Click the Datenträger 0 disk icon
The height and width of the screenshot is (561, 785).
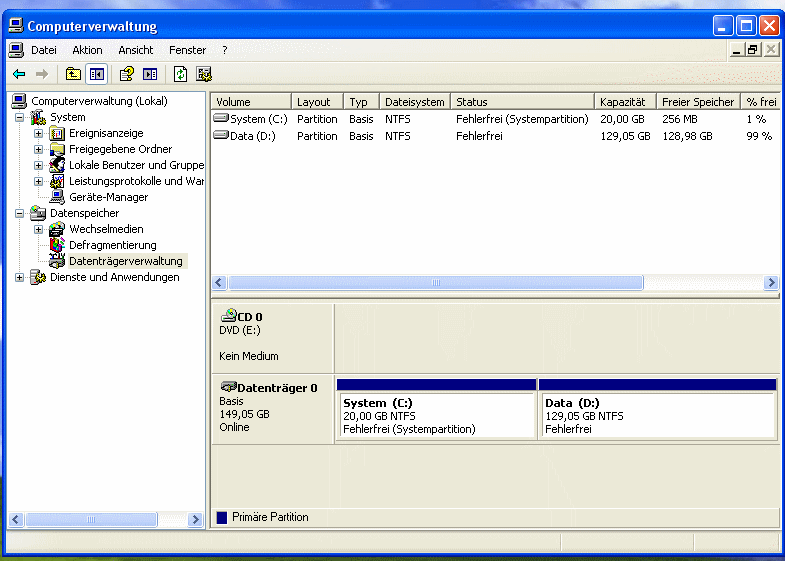[x=228, y=387]
